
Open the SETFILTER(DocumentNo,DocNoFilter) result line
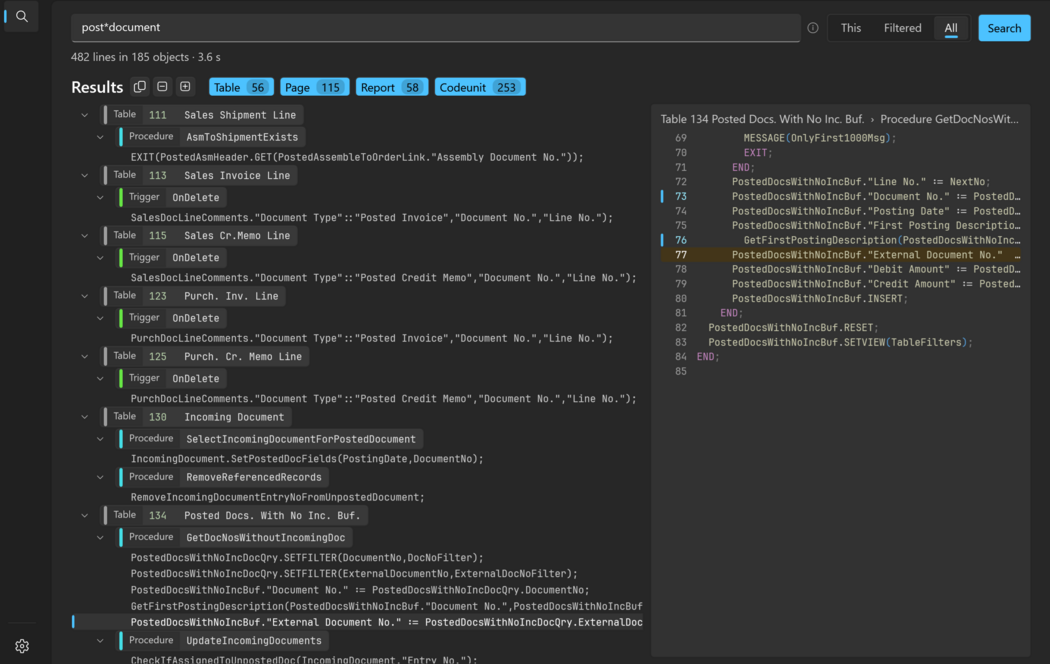click(307, 558)
